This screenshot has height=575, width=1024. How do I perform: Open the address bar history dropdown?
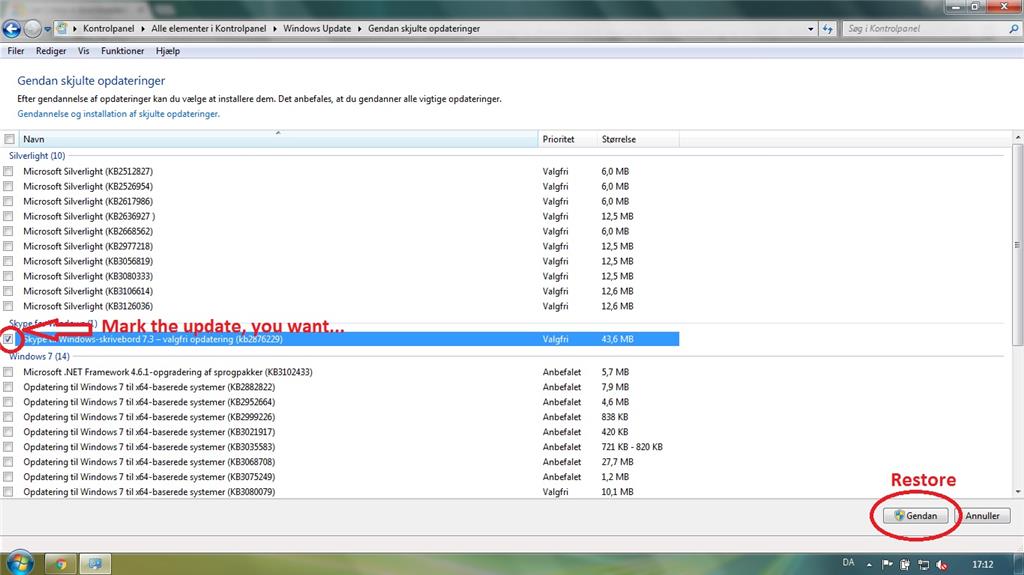click(810, 29)
